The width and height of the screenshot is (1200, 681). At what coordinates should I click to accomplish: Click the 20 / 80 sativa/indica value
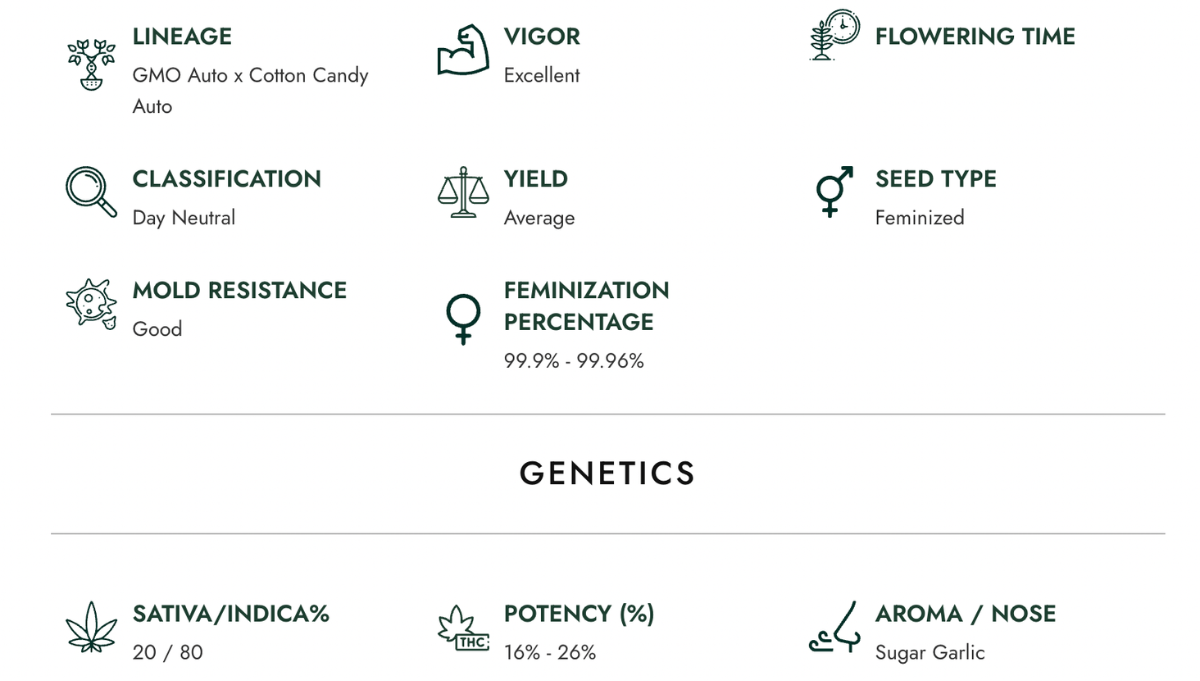[x=167, y=653]
